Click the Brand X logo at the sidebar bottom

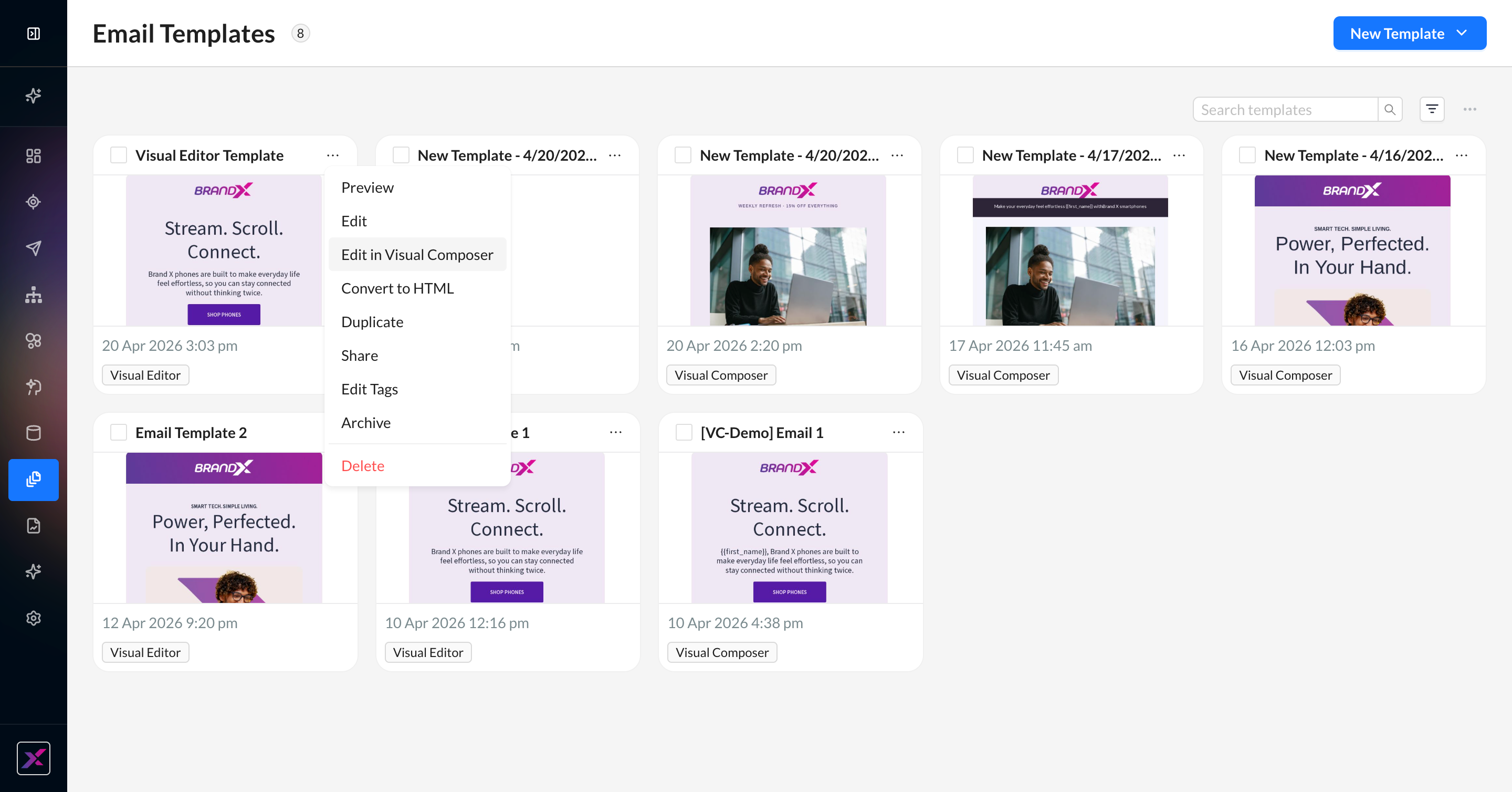tap(34, 758)
